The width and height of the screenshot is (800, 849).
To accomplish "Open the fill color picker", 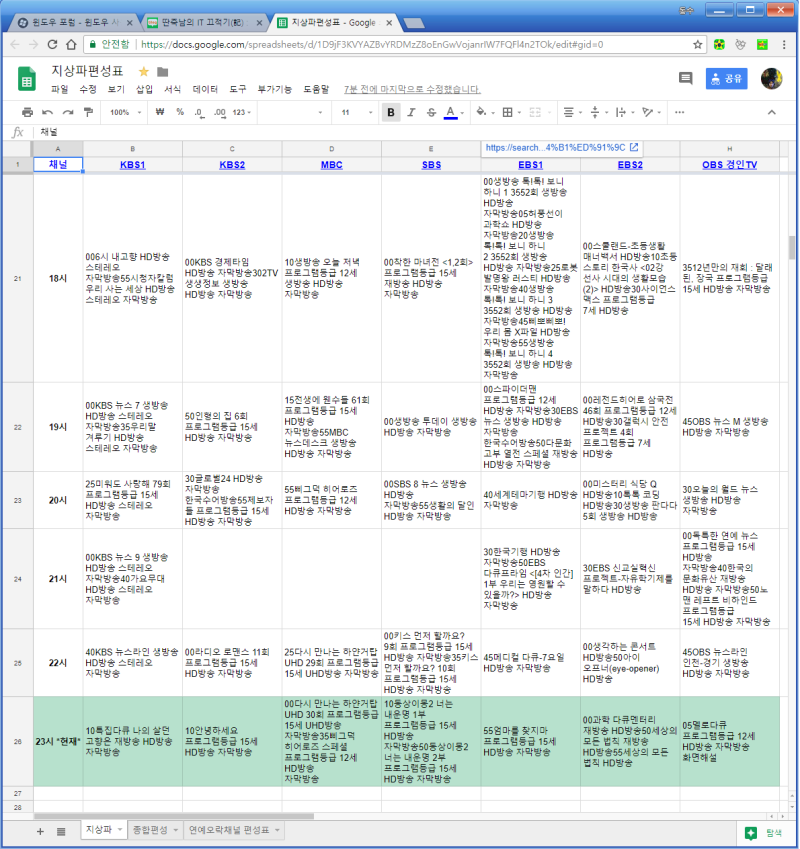I will pos(484,112).
